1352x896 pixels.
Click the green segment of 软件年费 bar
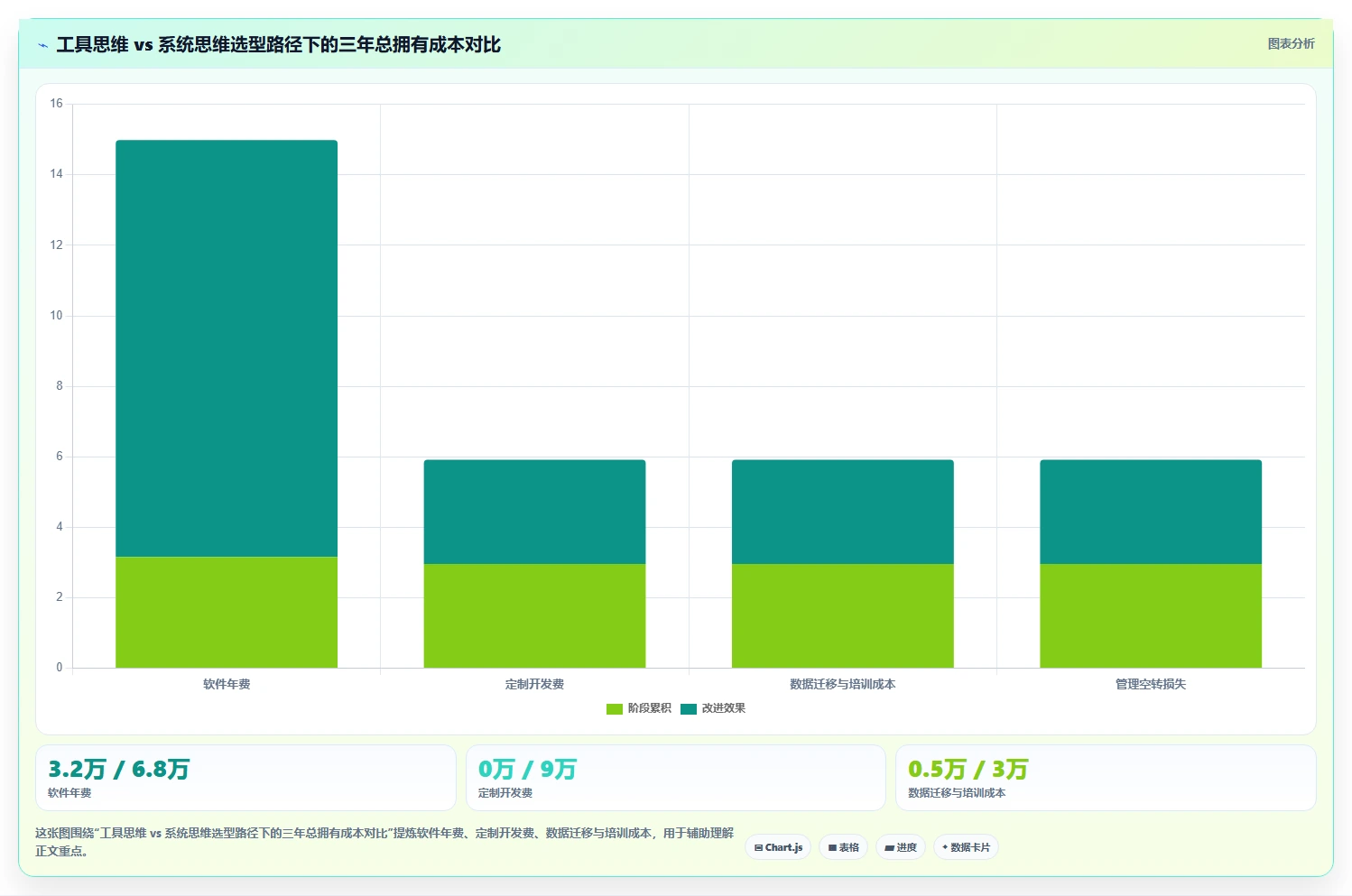(x=227, y=612)
